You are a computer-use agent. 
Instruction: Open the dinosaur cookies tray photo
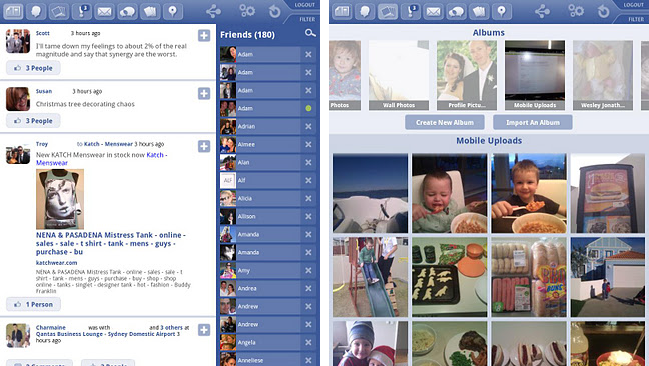pos(449,277)
